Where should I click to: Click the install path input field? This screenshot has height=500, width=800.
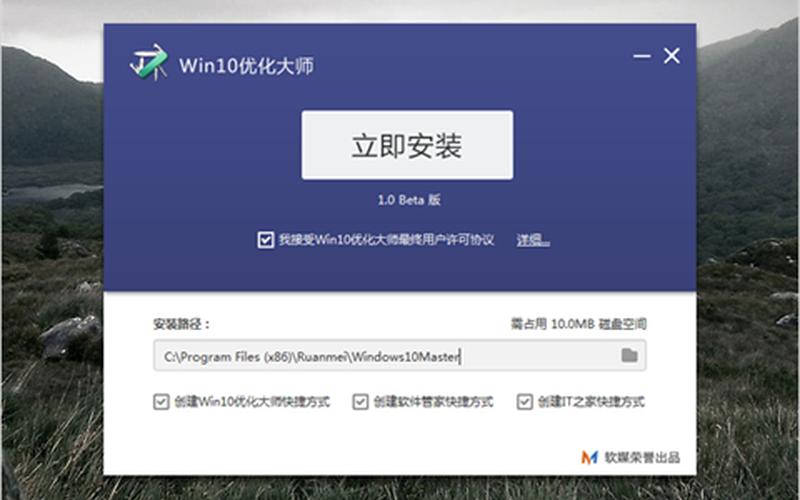click(x=399, y=356)
